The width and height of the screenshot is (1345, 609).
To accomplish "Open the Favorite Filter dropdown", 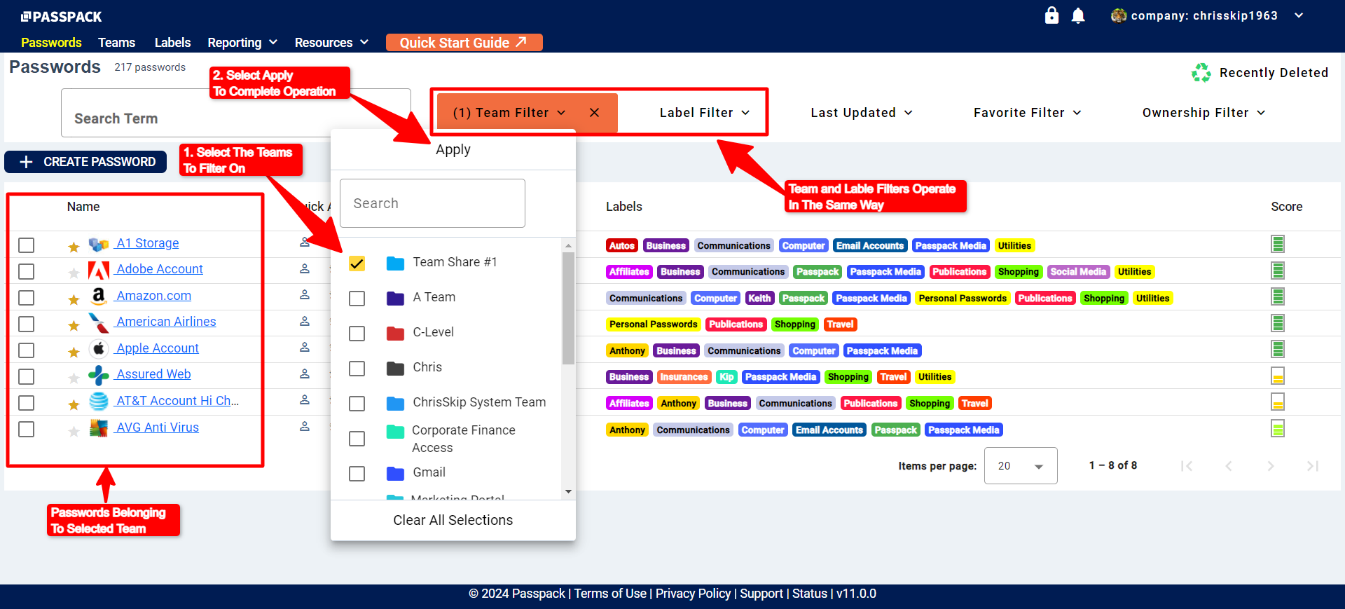I will [1027, 113].
